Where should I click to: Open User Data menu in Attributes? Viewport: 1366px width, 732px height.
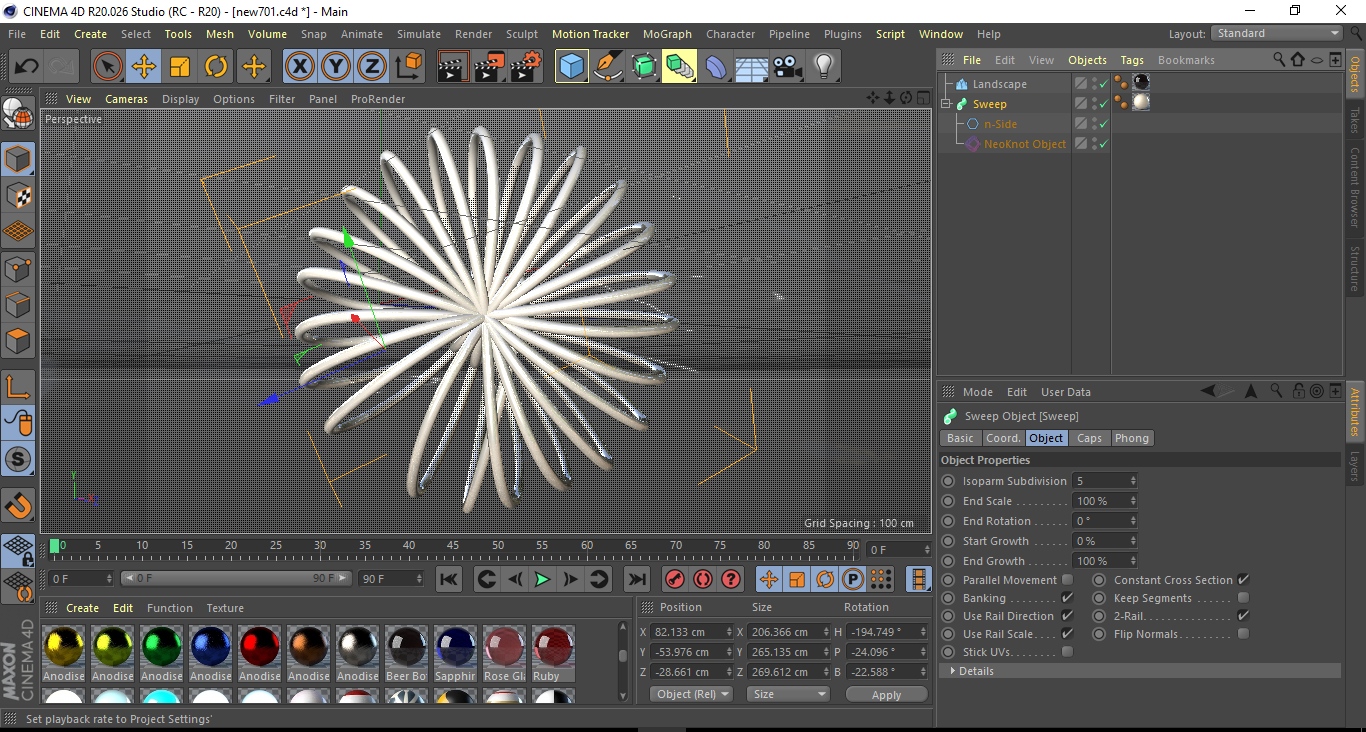tap(1066, 392)
